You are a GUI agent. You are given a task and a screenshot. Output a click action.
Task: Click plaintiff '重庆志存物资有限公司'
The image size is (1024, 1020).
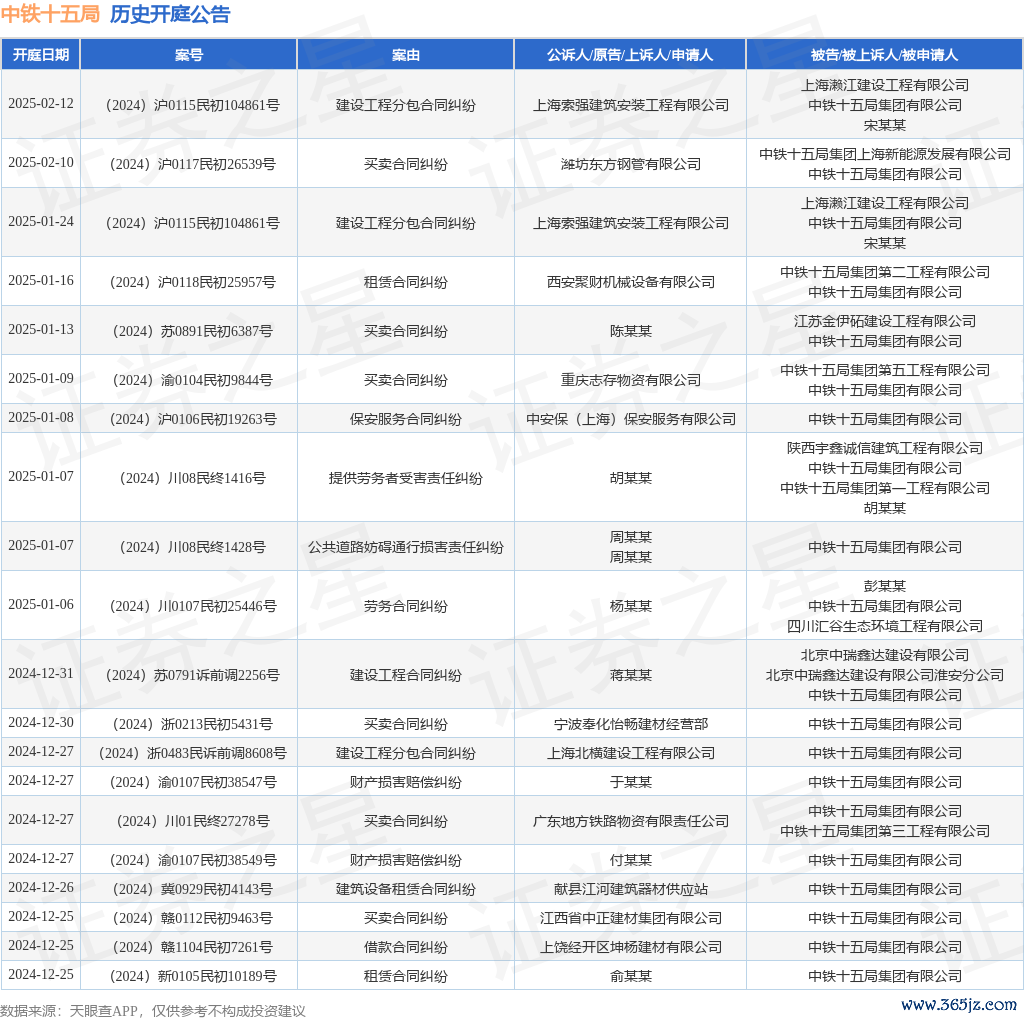point(630,380)
